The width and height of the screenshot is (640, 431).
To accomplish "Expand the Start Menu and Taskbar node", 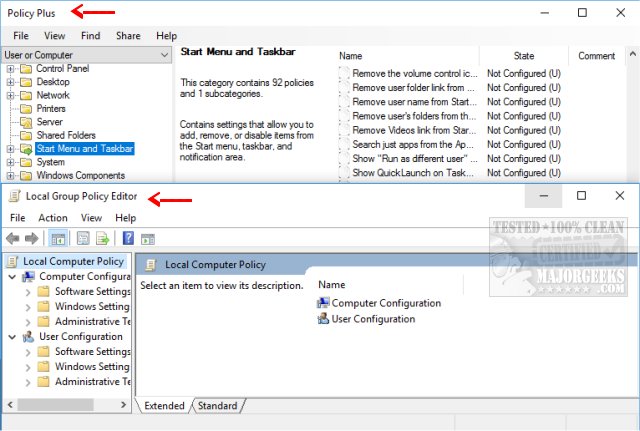I will coord(11,149).
